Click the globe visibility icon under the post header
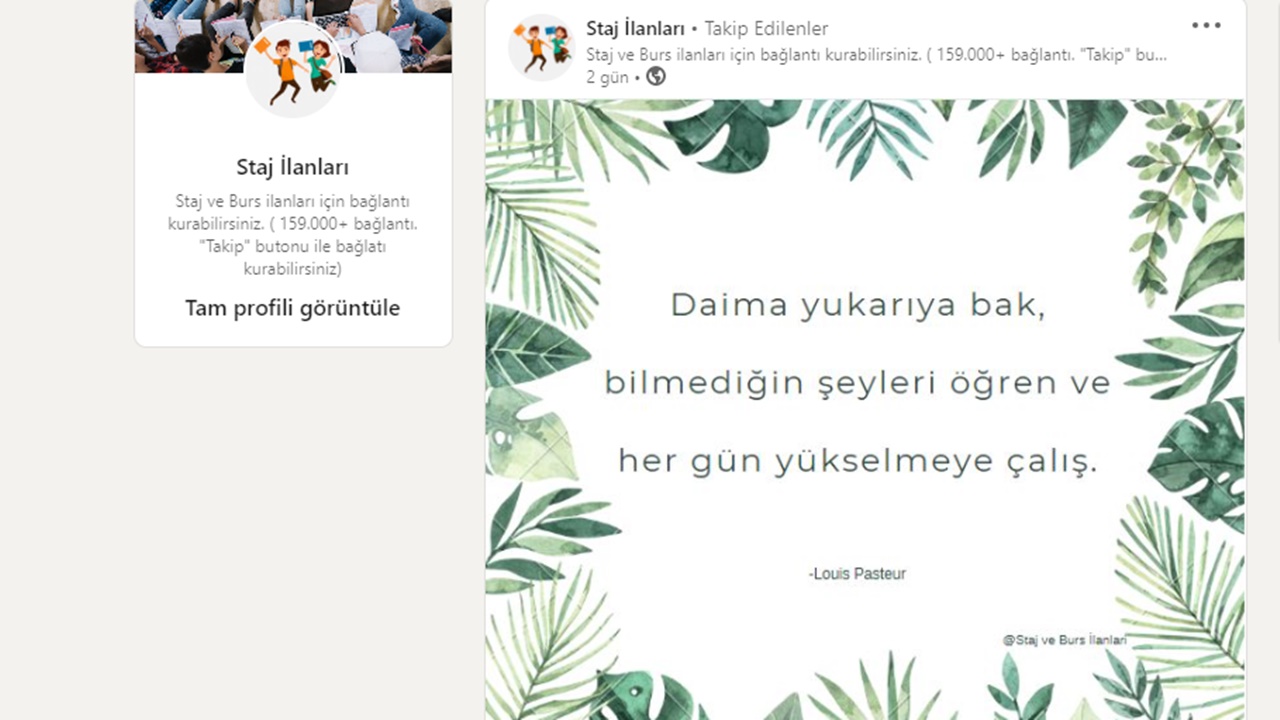 [x=656, y=77]
